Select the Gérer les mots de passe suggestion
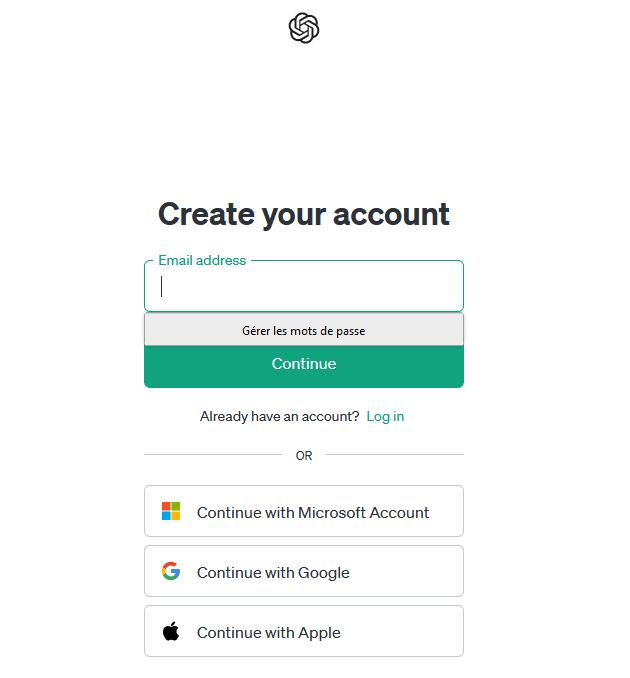The image size is (630, 678). point(304,330)
